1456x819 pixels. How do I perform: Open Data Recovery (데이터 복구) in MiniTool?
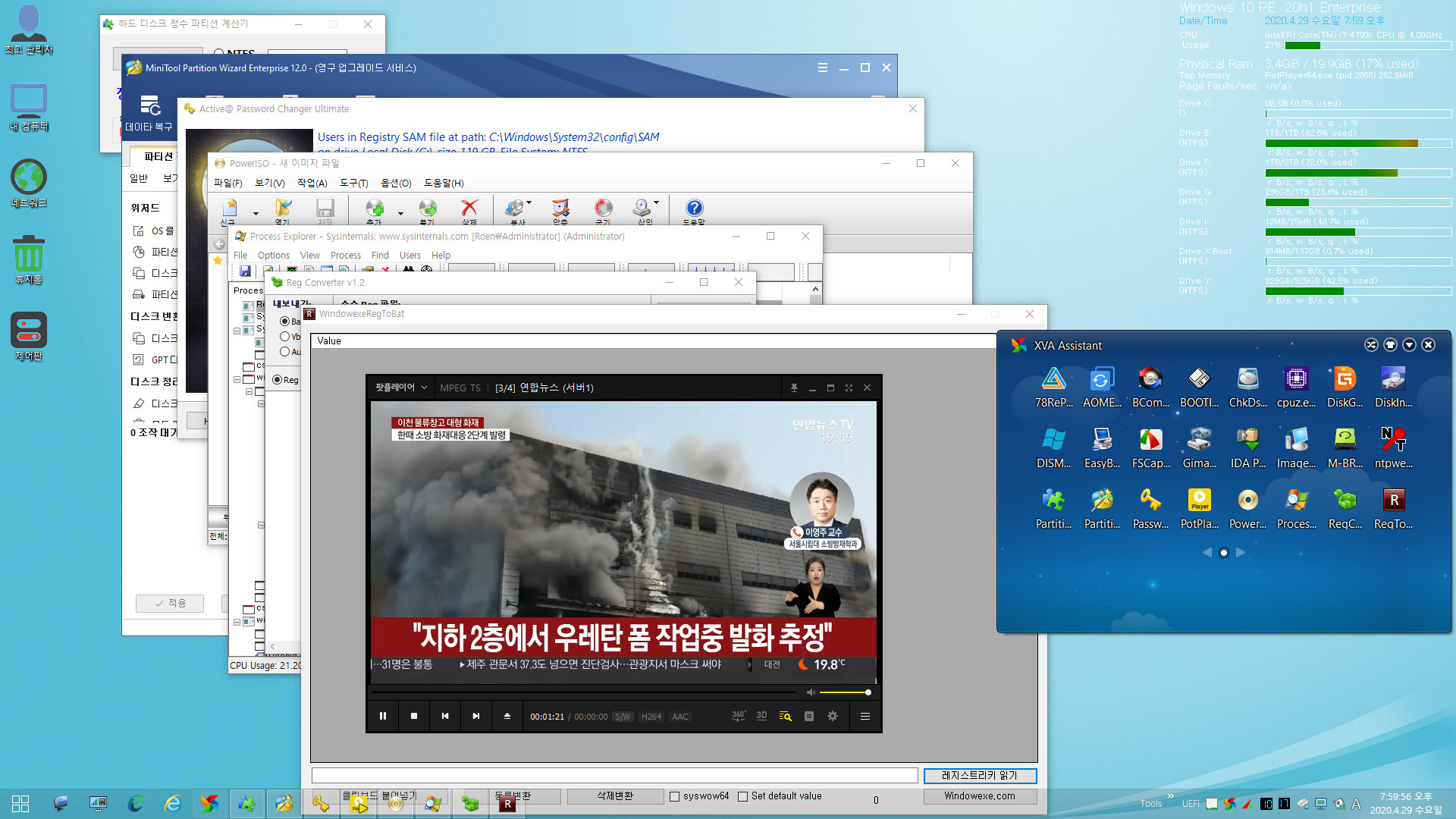[x=149, y=114]
